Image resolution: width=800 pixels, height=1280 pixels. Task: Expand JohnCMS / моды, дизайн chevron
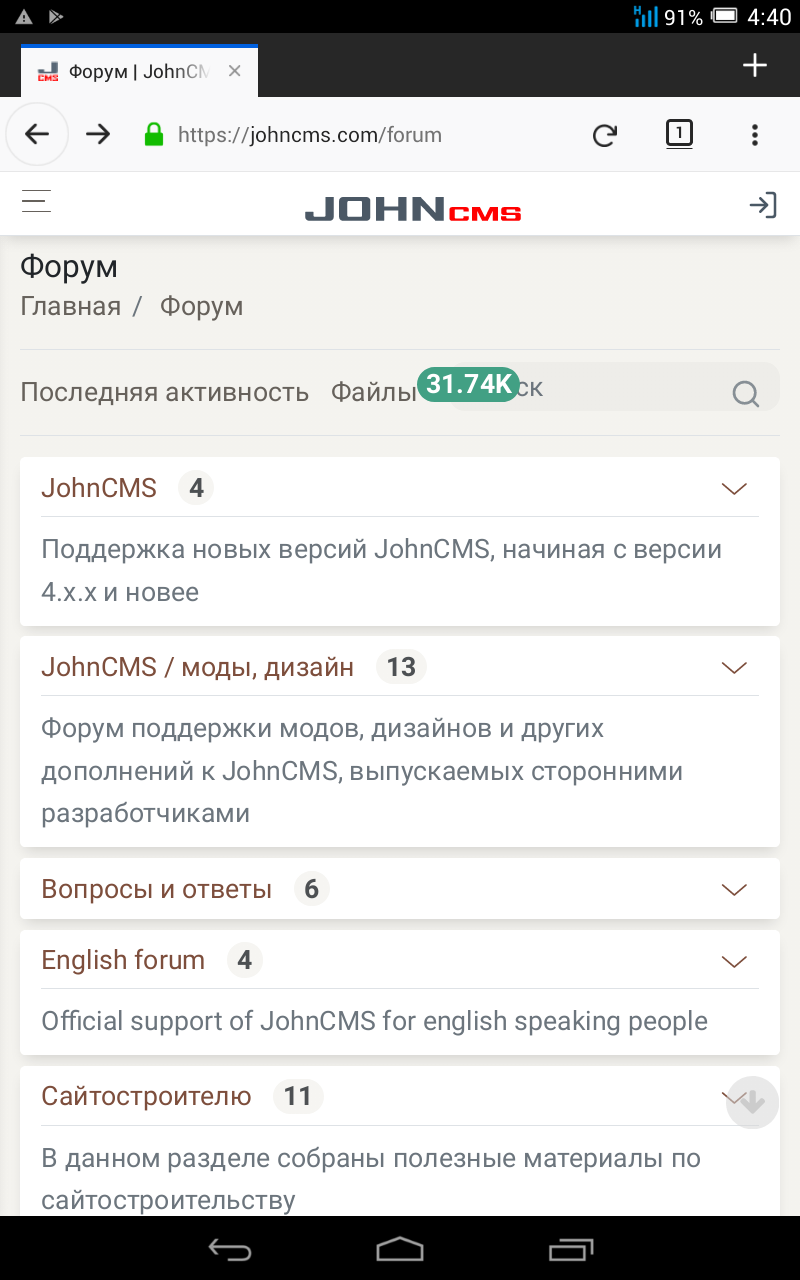pos(734,668)
